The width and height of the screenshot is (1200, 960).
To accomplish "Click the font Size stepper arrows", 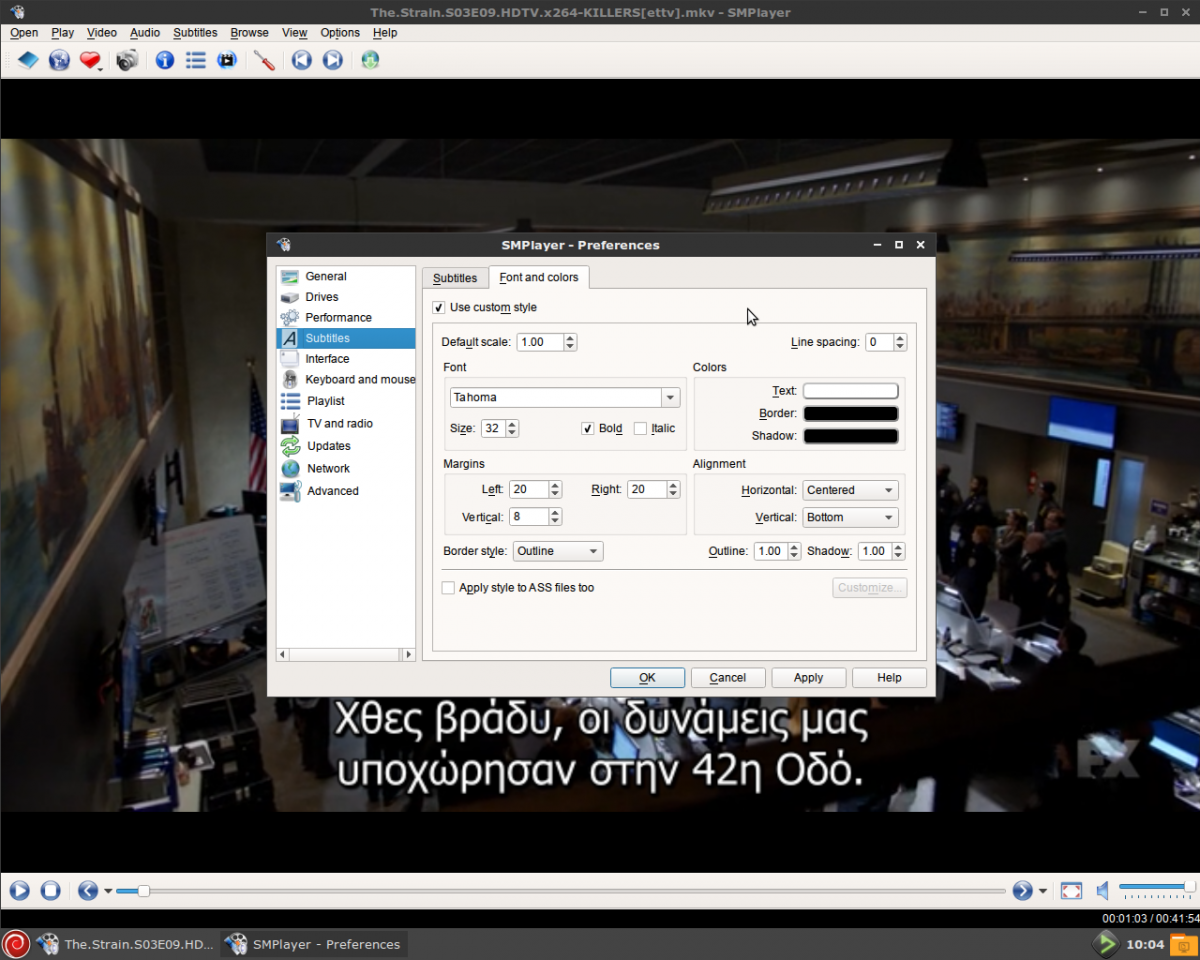I will (512, 429).
